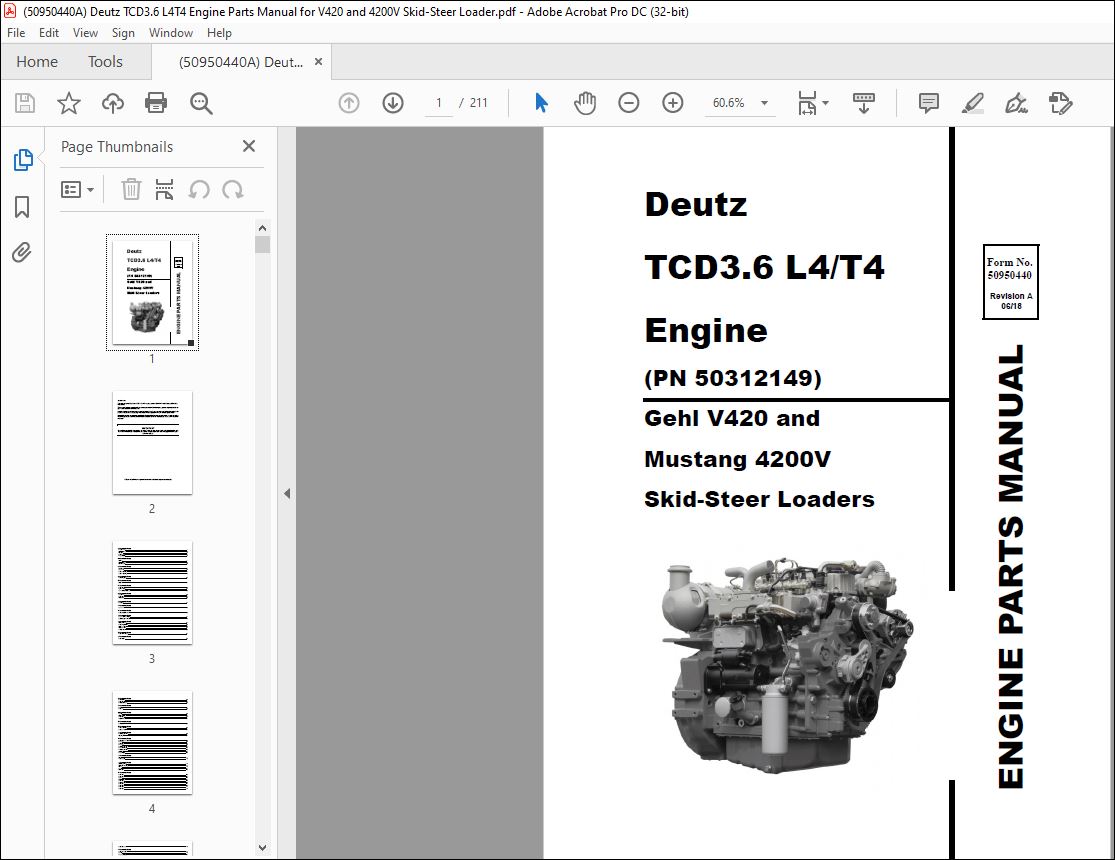Expand the fit page tool dropdown arrow
This screenshot has width=1115, height=860.
pos(826,103)
